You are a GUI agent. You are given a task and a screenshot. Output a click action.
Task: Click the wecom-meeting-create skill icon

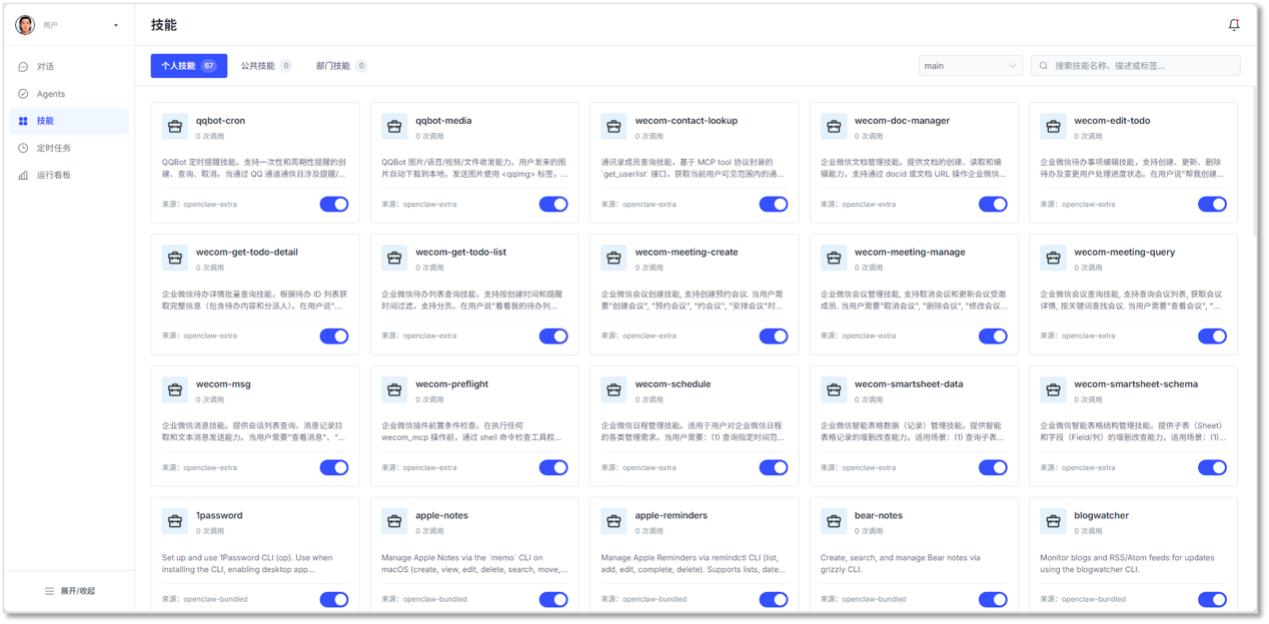pos(614,258)
